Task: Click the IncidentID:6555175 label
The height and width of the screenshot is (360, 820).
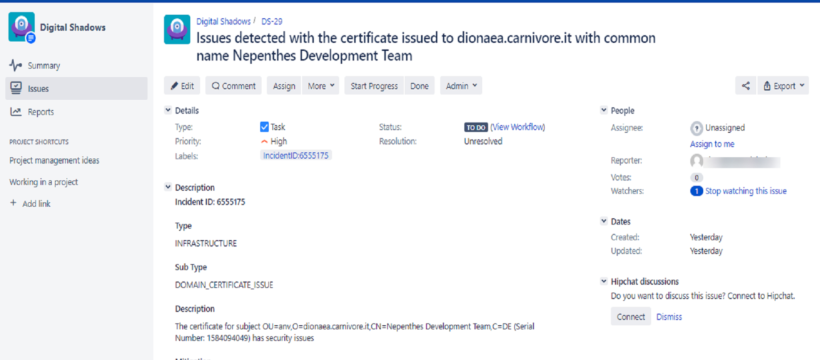Action: pyautogui.click(x=296, y=155)
